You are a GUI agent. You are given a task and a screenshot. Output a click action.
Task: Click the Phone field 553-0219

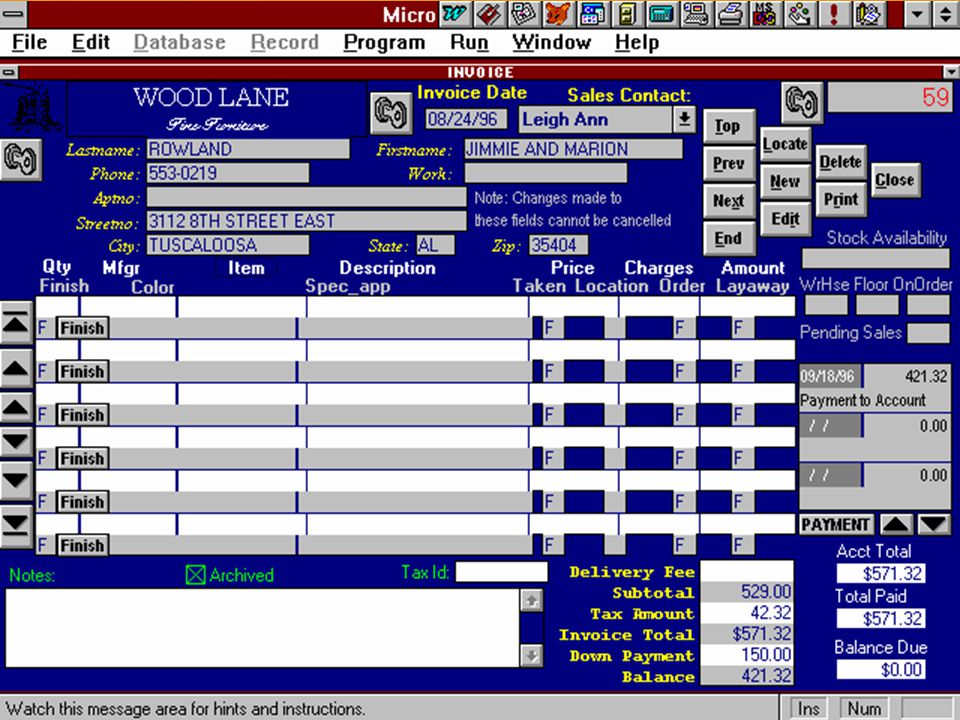point(228,173)
